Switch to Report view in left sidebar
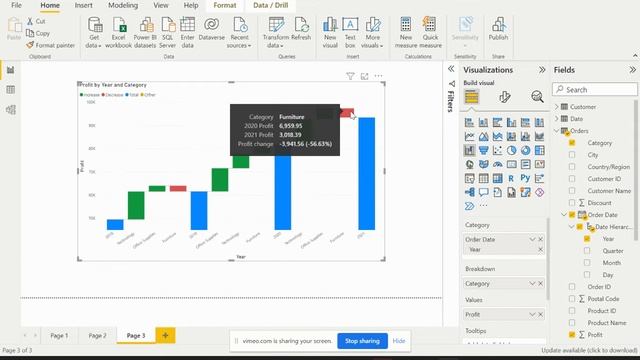Viewport: 640px width, 360px height. coord(11,70)
